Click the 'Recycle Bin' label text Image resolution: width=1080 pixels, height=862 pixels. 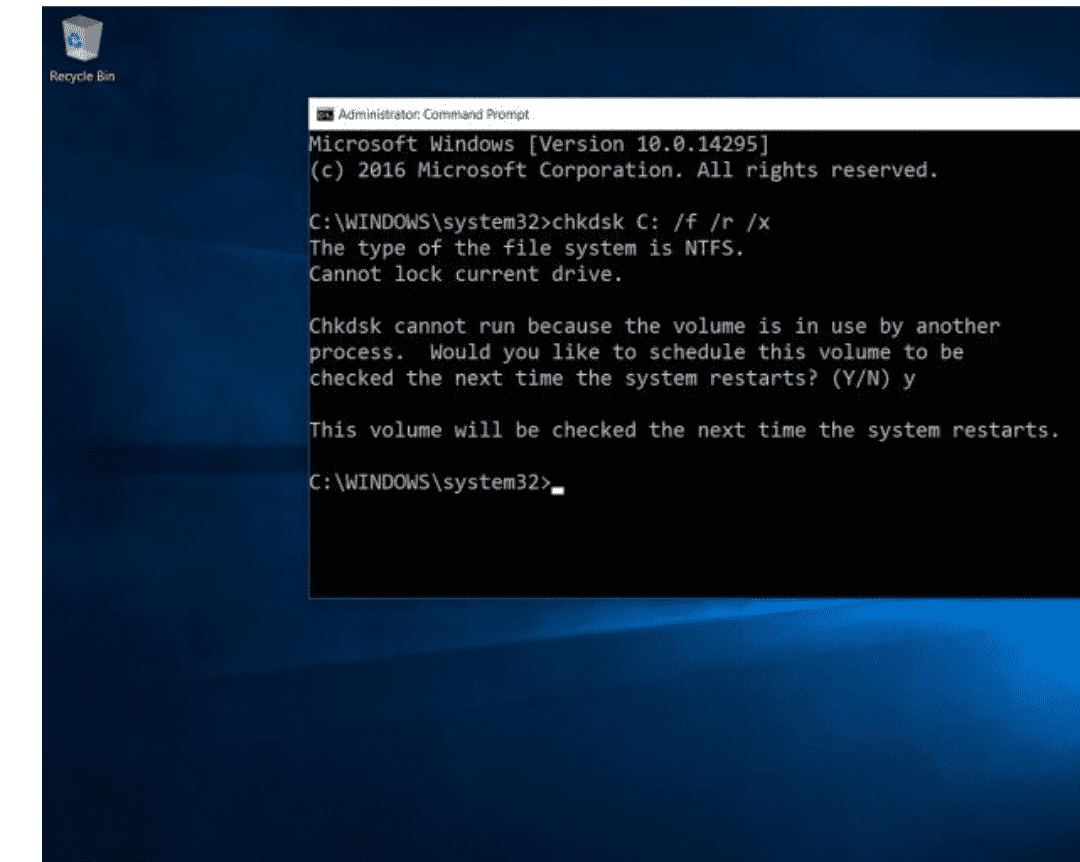(x=82, y=76)
